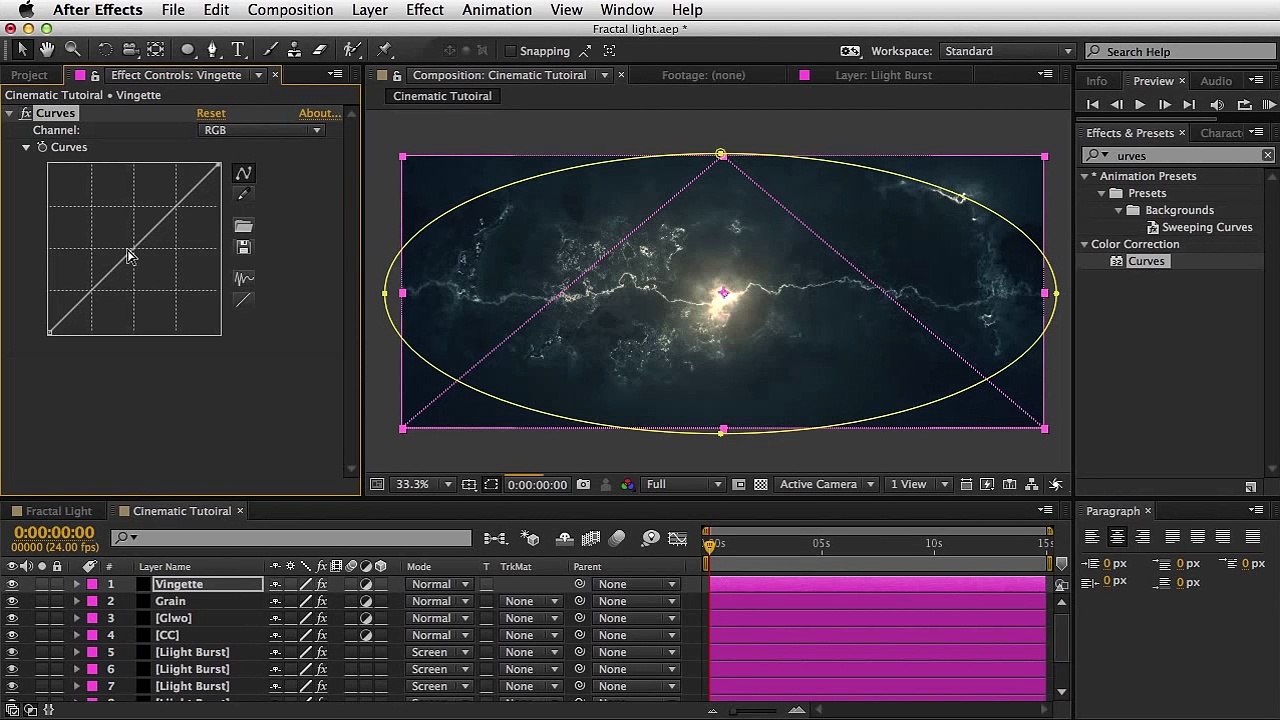
Task: Click the timeline current time indicator
Action: point(710,545)
